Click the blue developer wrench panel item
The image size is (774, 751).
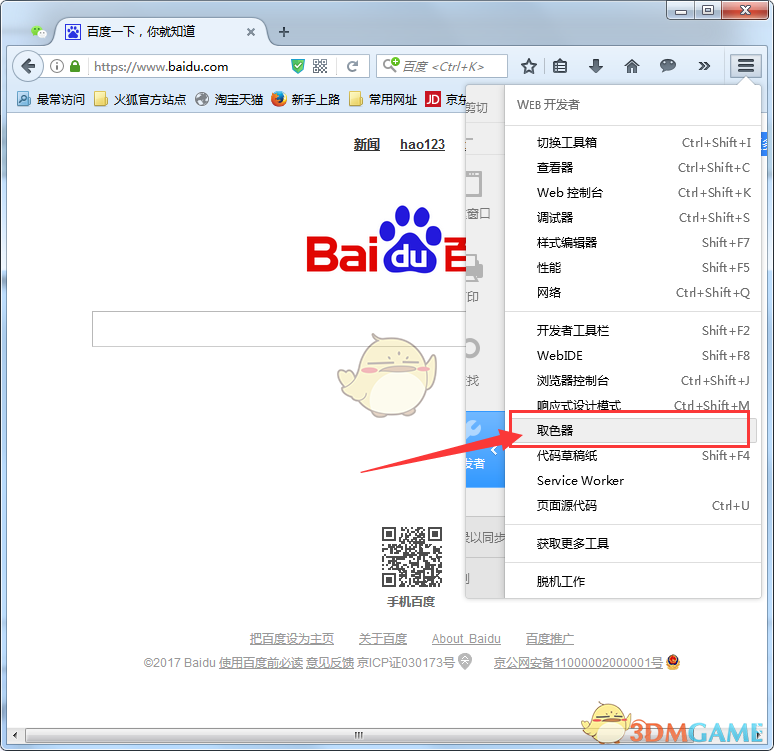point(485,449)
